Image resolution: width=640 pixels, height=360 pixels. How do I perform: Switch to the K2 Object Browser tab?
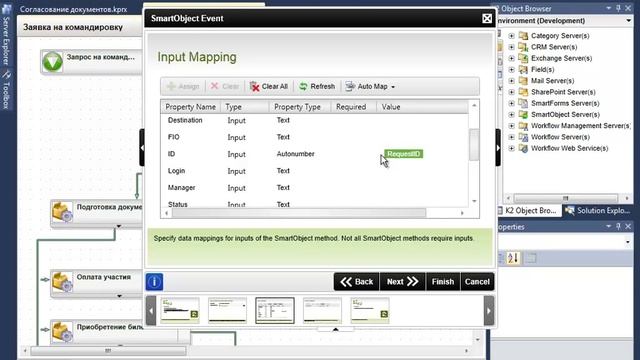pos(528,211)
